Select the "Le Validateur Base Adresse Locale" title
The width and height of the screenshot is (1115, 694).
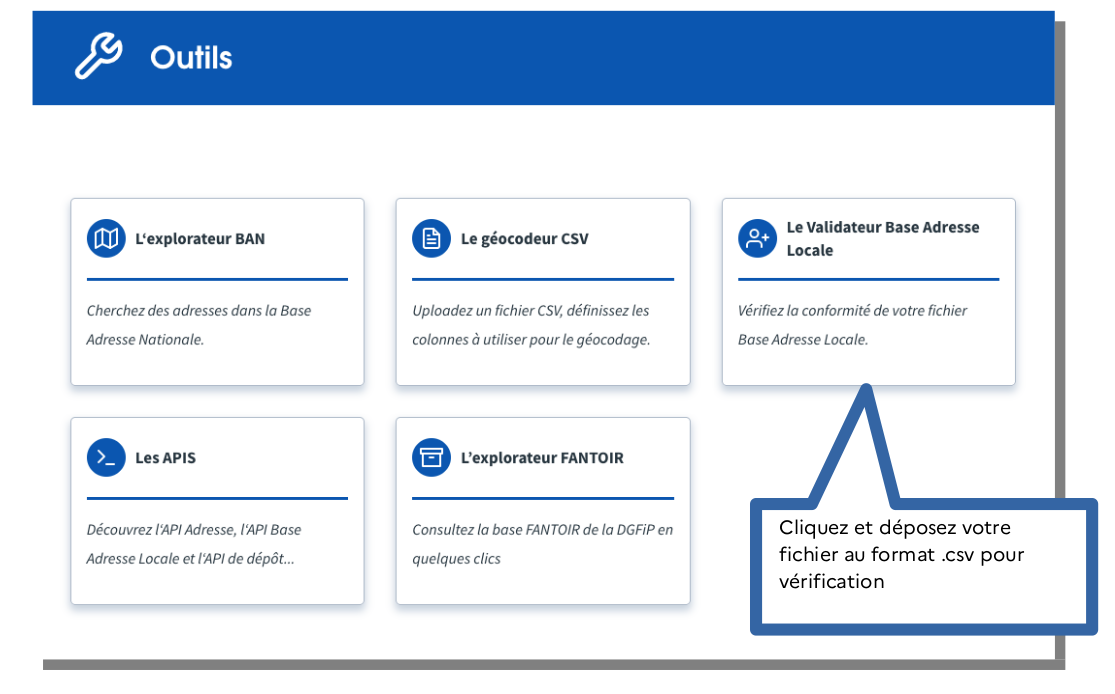[x=882, y=239]
